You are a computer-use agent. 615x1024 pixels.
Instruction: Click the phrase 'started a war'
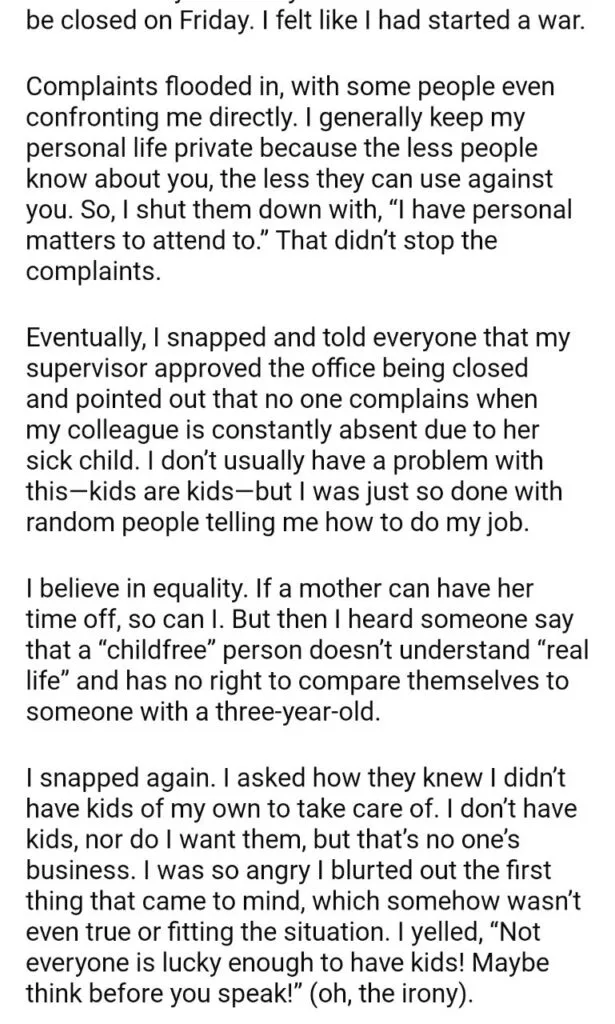(507, 22)
